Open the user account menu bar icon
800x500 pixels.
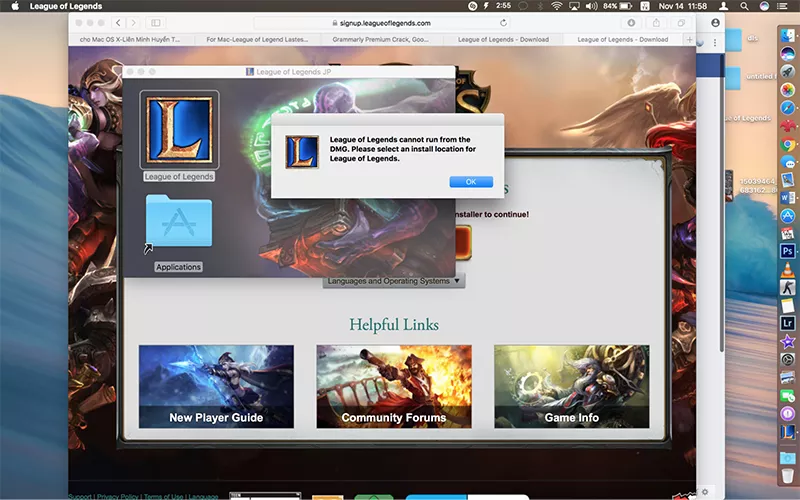(x=723, y=6)
